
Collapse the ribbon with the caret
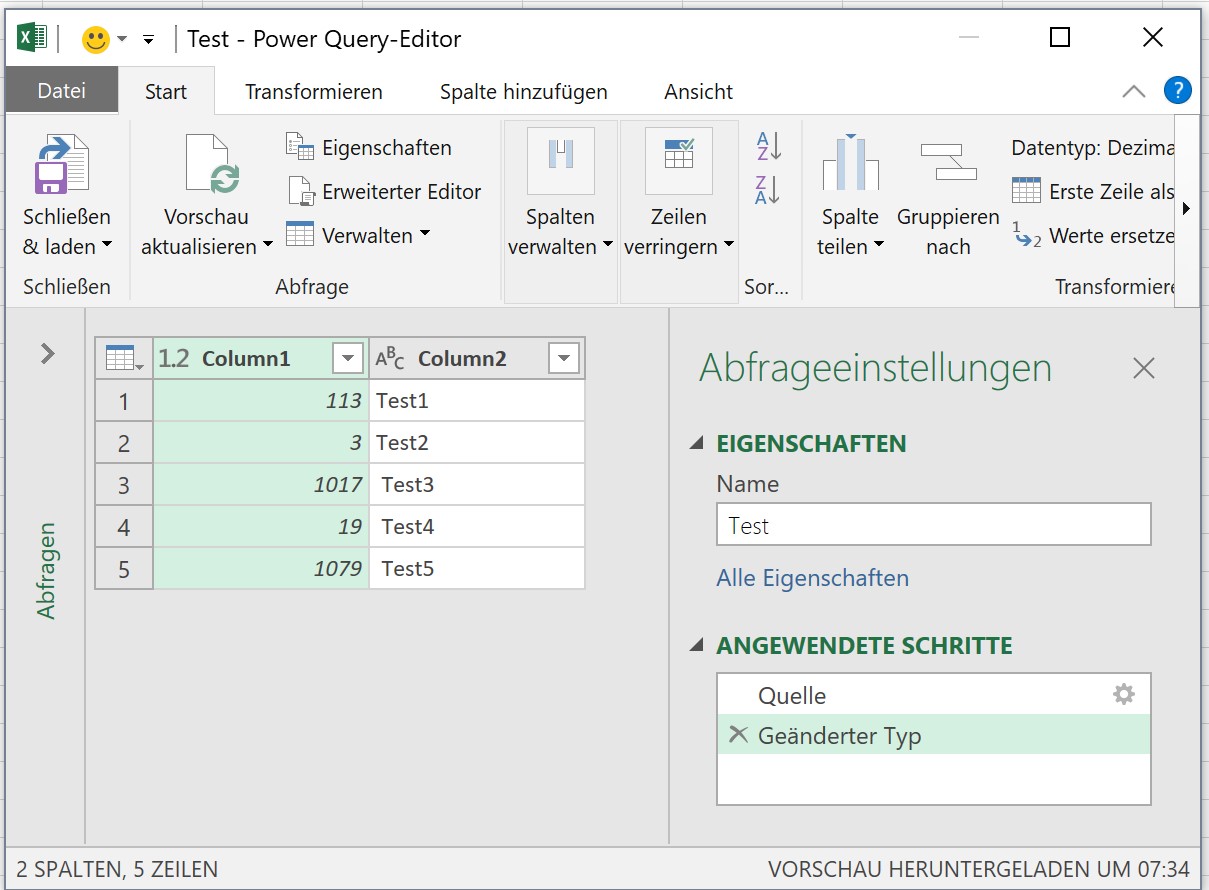pyautogui.click(x=1133, y=91)
